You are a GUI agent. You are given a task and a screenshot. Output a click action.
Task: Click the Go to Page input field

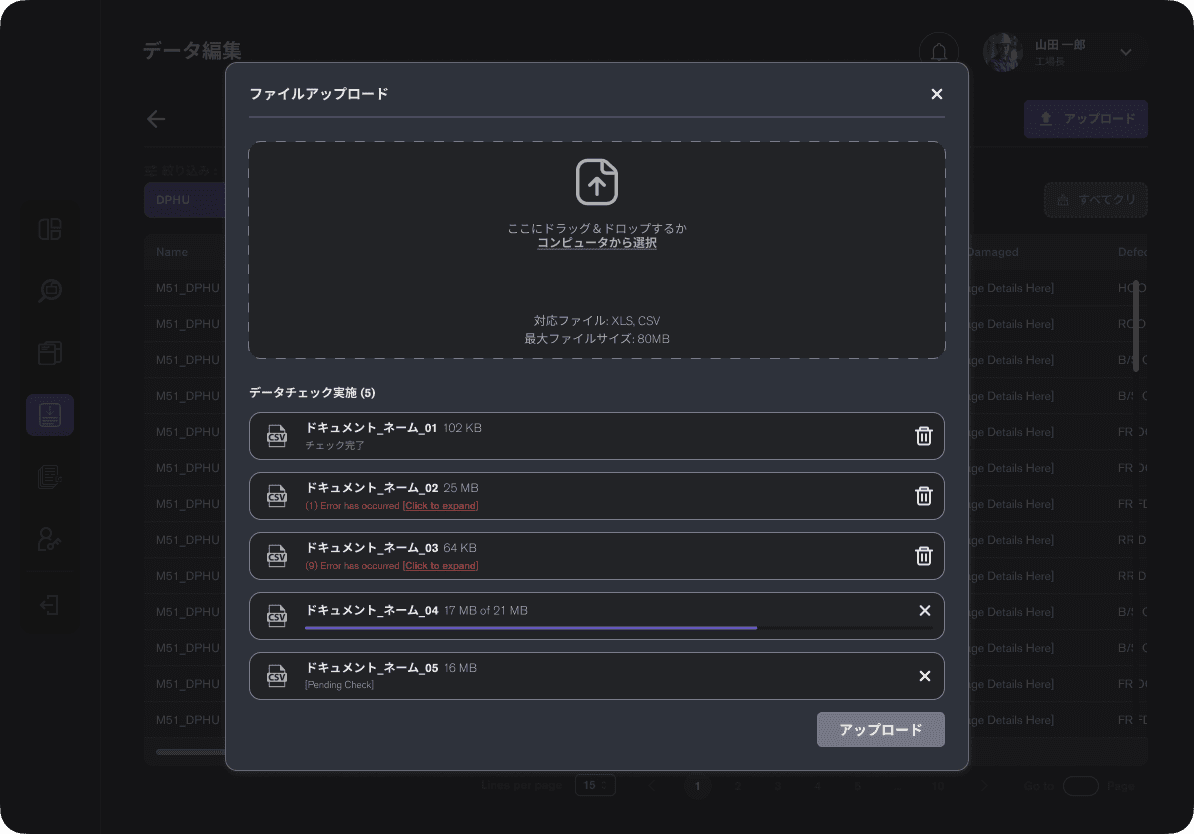1080,786
